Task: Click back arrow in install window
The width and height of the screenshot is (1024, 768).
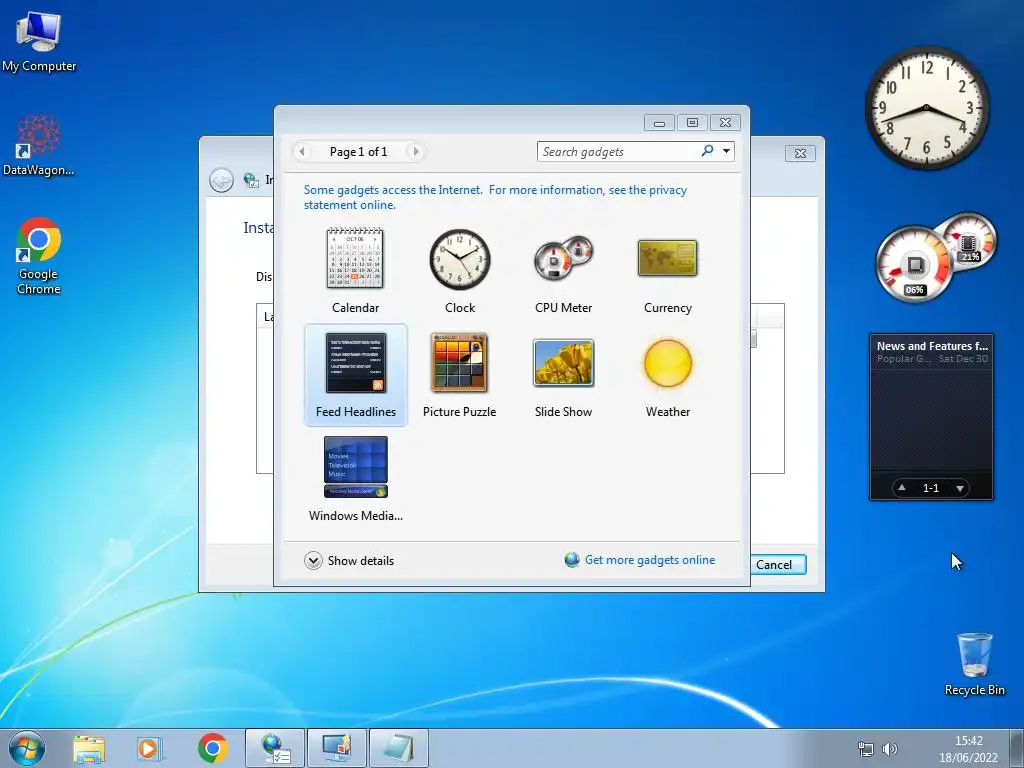Action: [x=221, y=180]
